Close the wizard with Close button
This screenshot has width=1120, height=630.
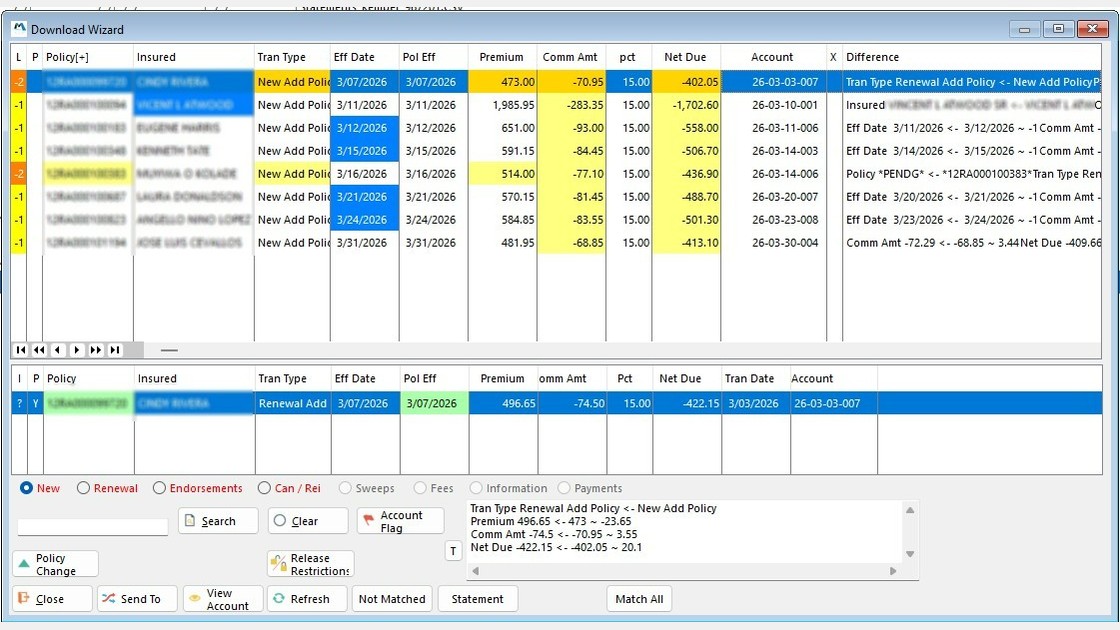[52, 599]
